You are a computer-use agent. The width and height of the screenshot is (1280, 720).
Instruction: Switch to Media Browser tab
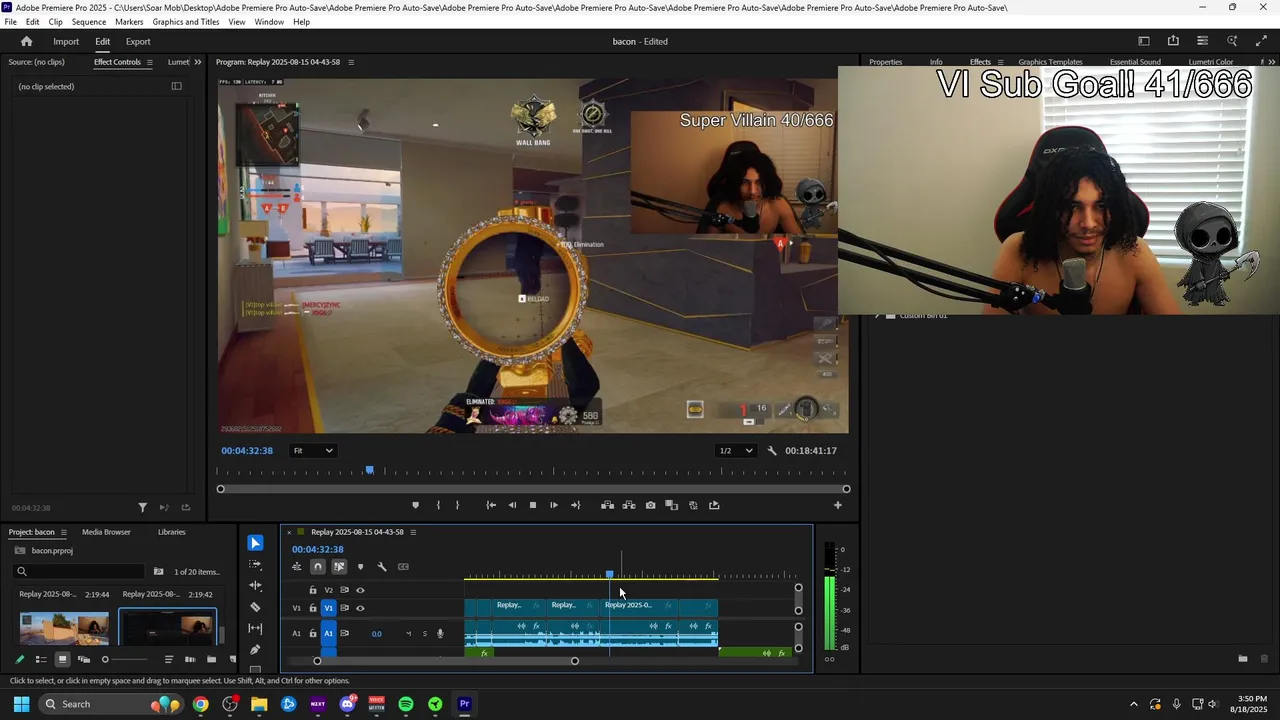tap(106, 532)
